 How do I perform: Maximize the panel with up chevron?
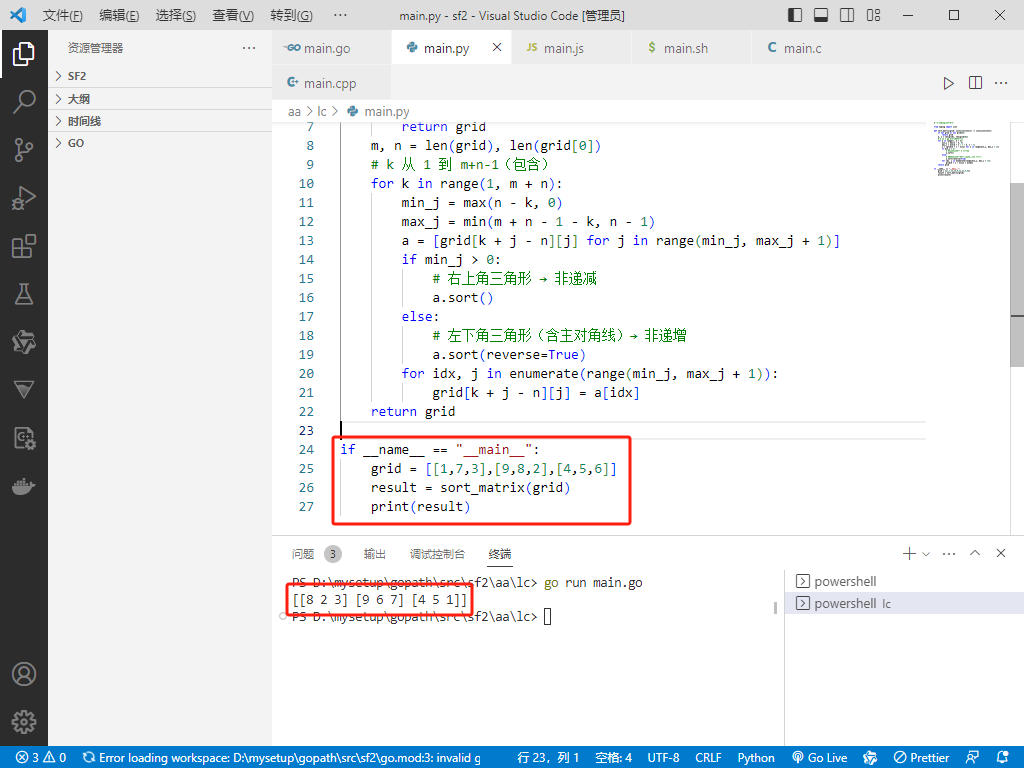[975, 553]
